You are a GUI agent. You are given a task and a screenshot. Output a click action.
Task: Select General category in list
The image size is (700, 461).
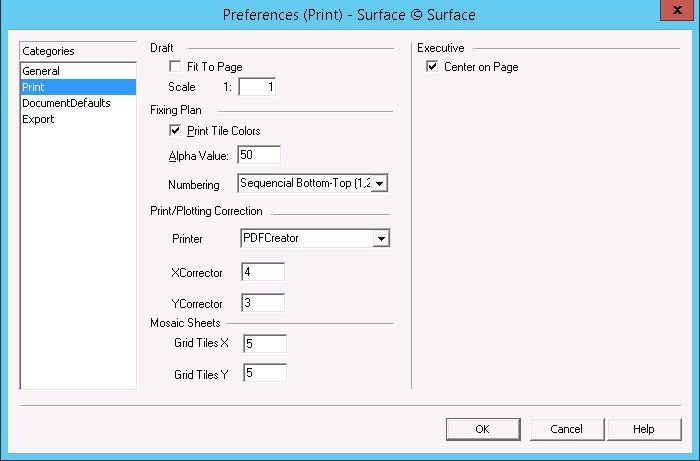point(41,71)
